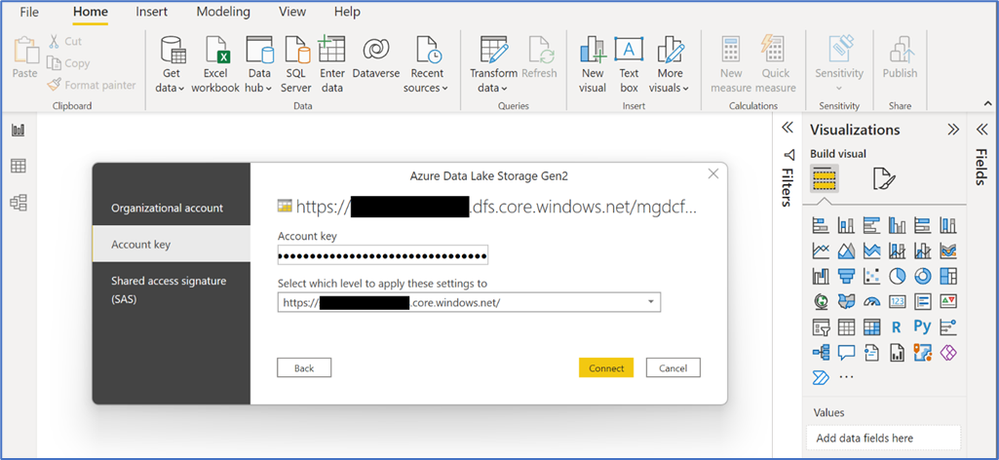Select the R script visual

(x=897, y=327)
